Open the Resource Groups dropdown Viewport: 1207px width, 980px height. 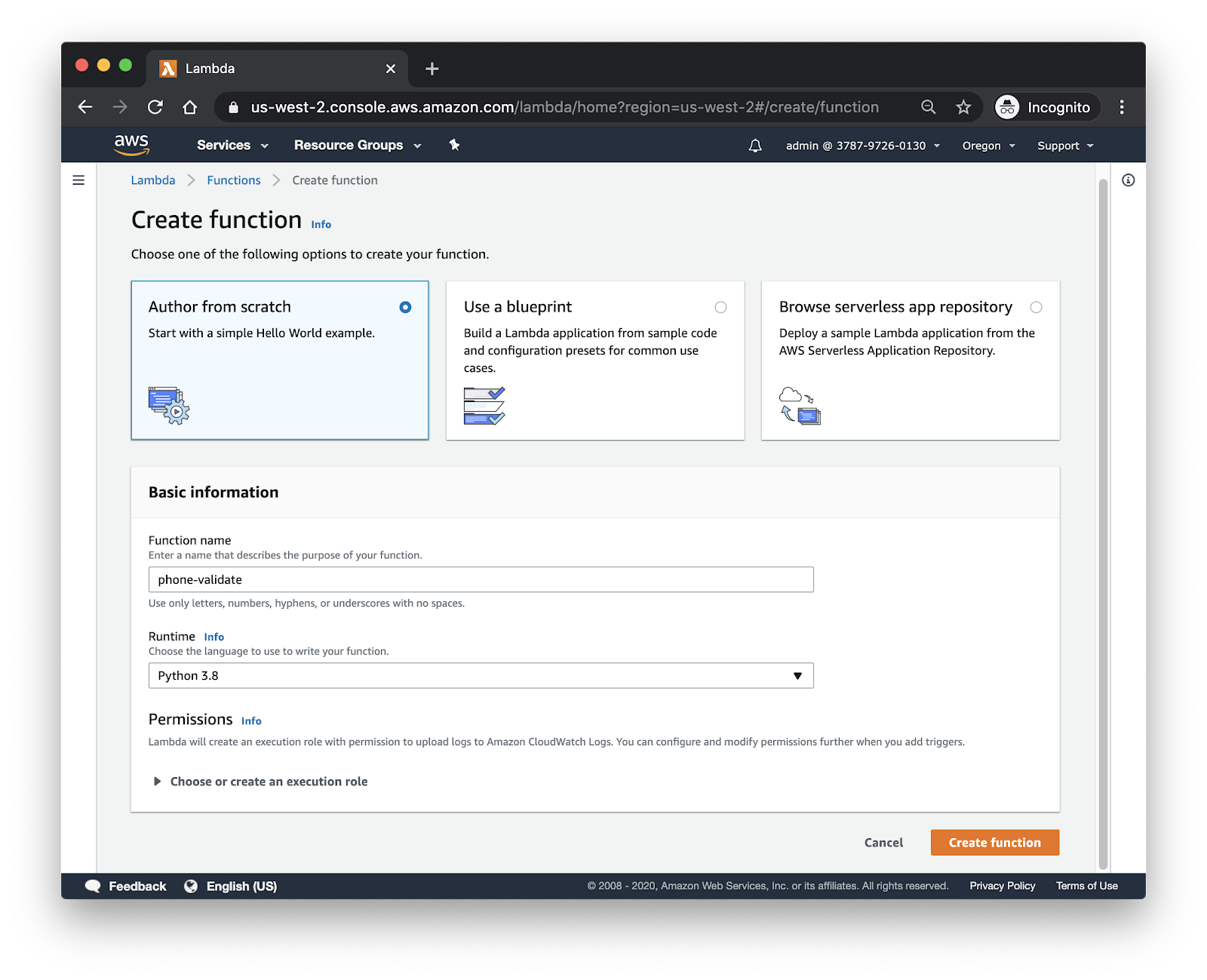(x=358, y=145)
